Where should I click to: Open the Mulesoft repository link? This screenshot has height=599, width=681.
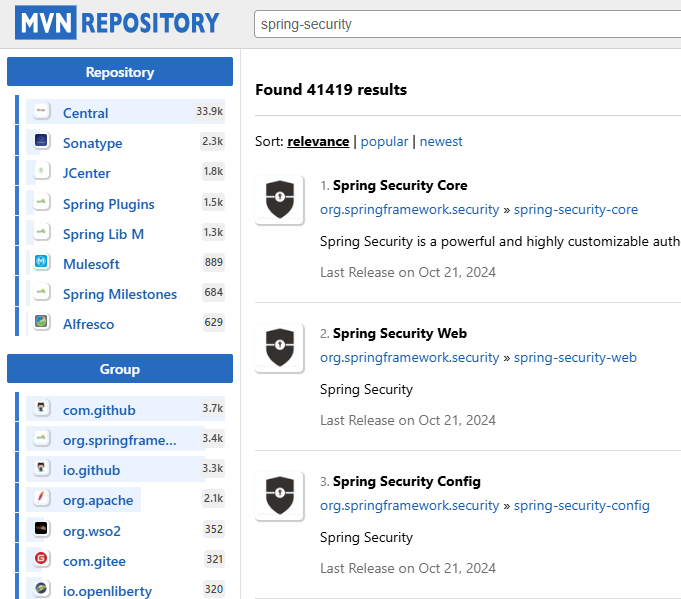coord(91,264)
